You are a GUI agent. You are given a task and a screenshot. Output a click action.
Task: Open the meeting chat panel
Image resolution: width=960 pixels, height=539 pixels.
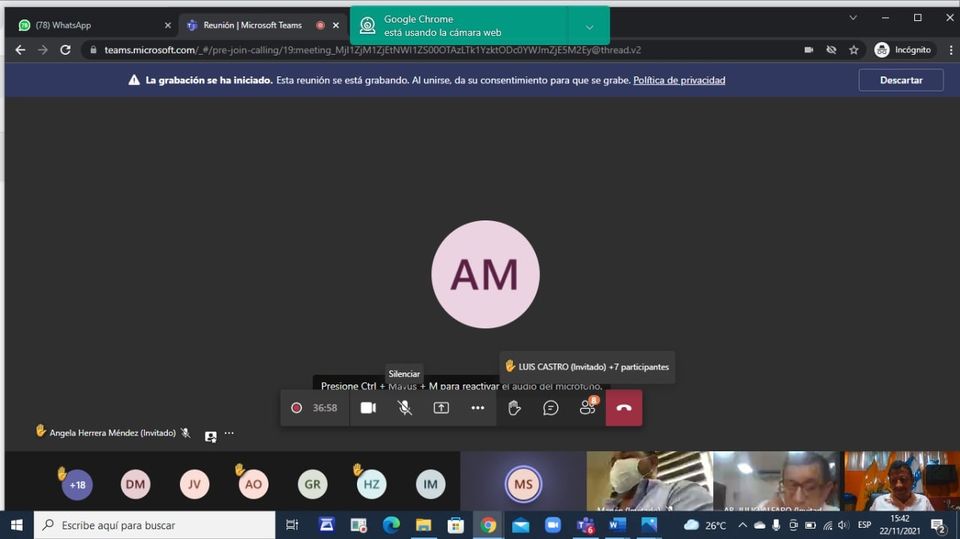[551, 408]
